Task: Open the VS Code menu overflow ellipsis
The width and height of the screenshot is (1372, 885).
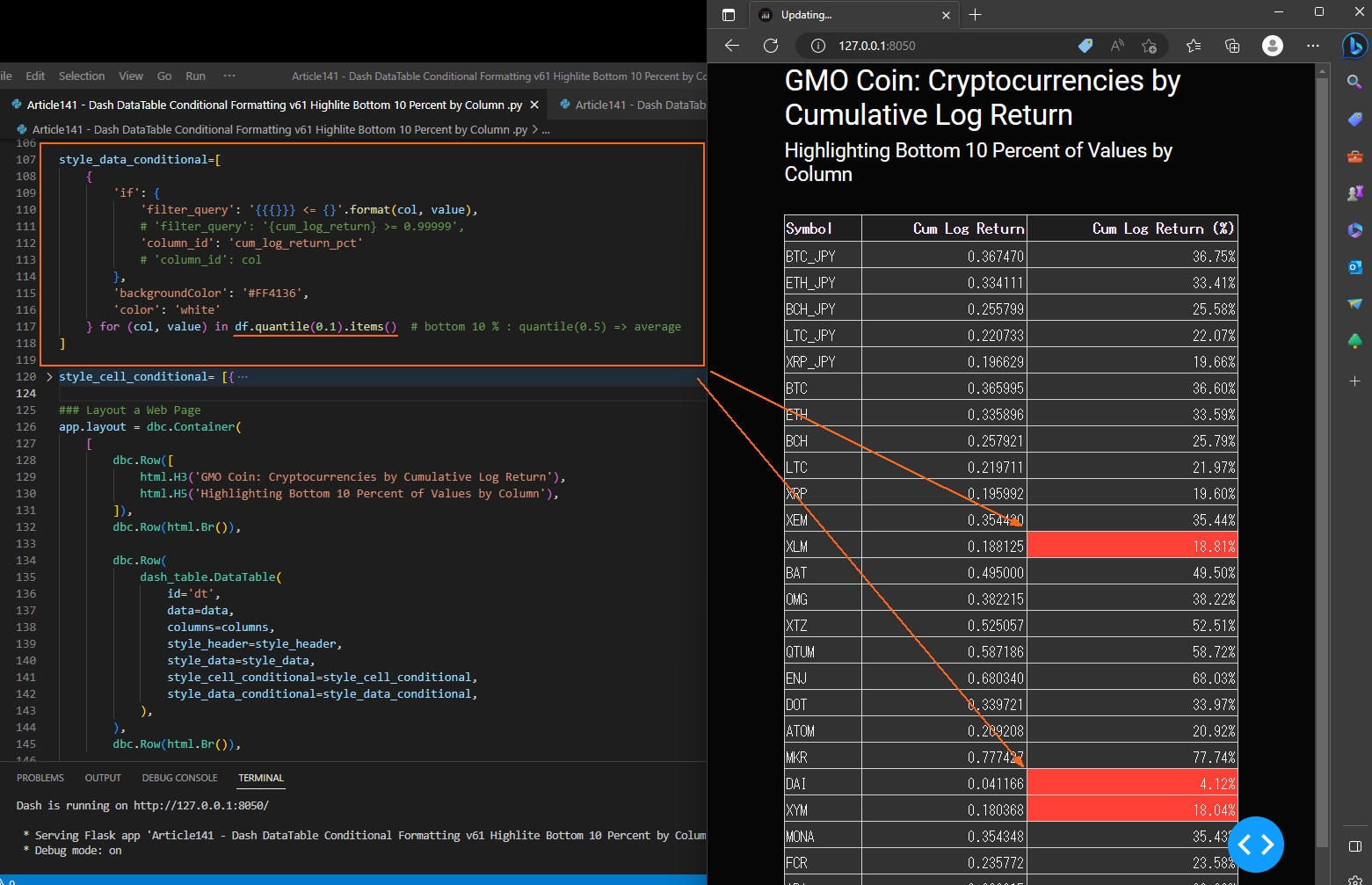Action: pyautogui.click(x=229, y=76)
